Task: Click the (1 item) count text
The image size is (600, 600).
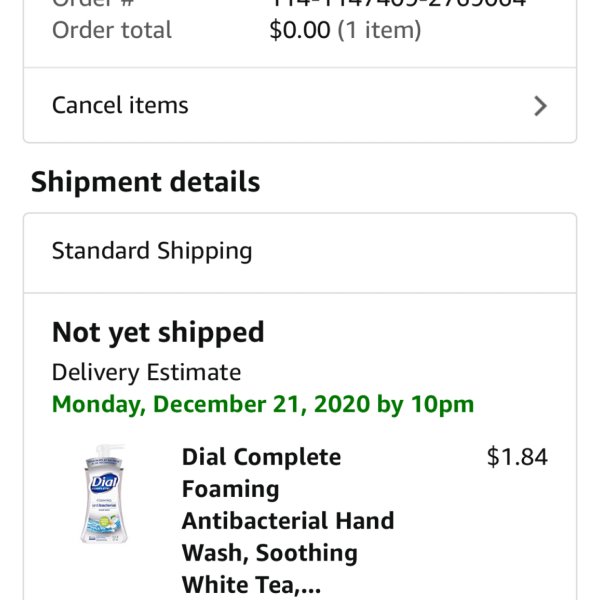Action: (379, 30)
